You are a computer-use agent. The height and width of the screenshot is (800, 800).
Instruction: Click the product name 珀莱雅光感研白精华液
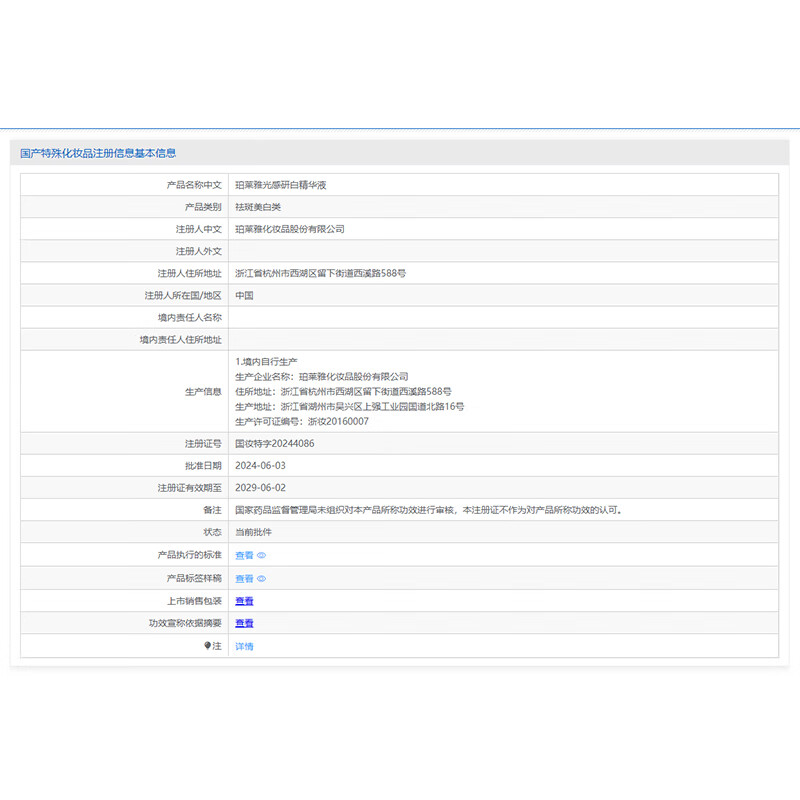tap(281, 185)
